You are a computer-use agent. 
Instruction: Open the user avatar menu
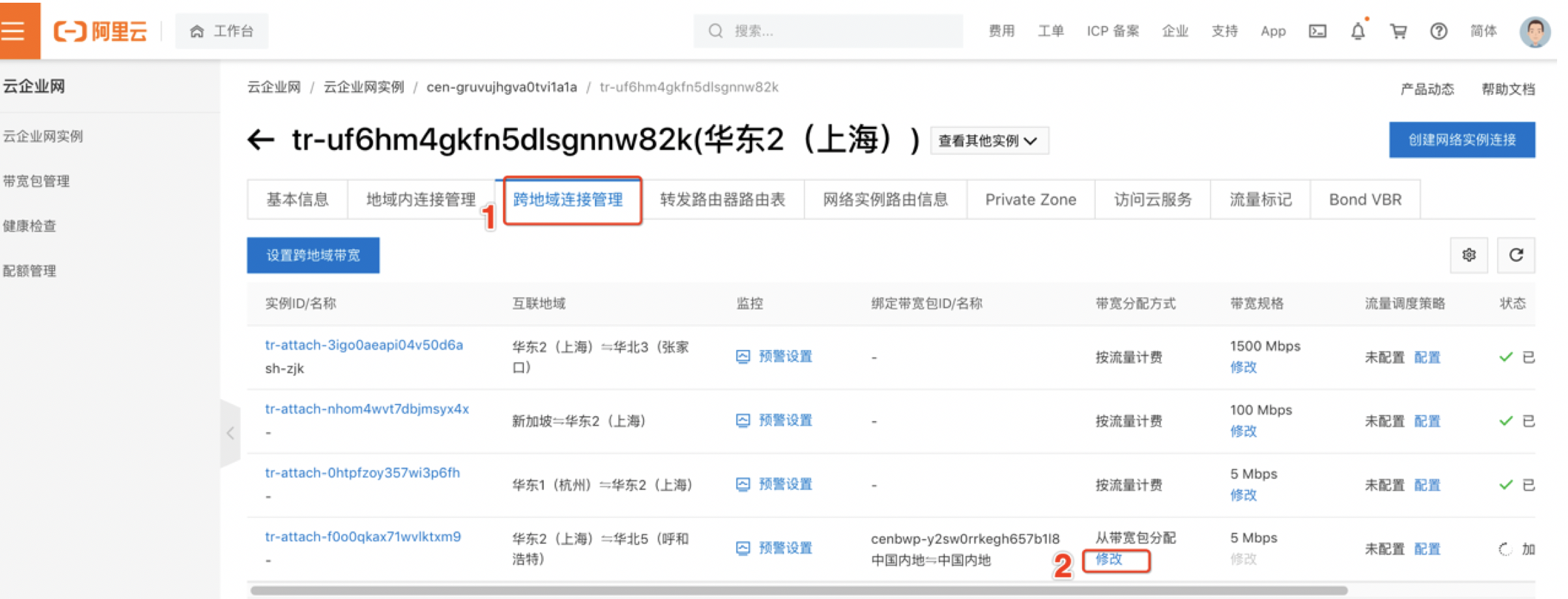point(1535,31)
